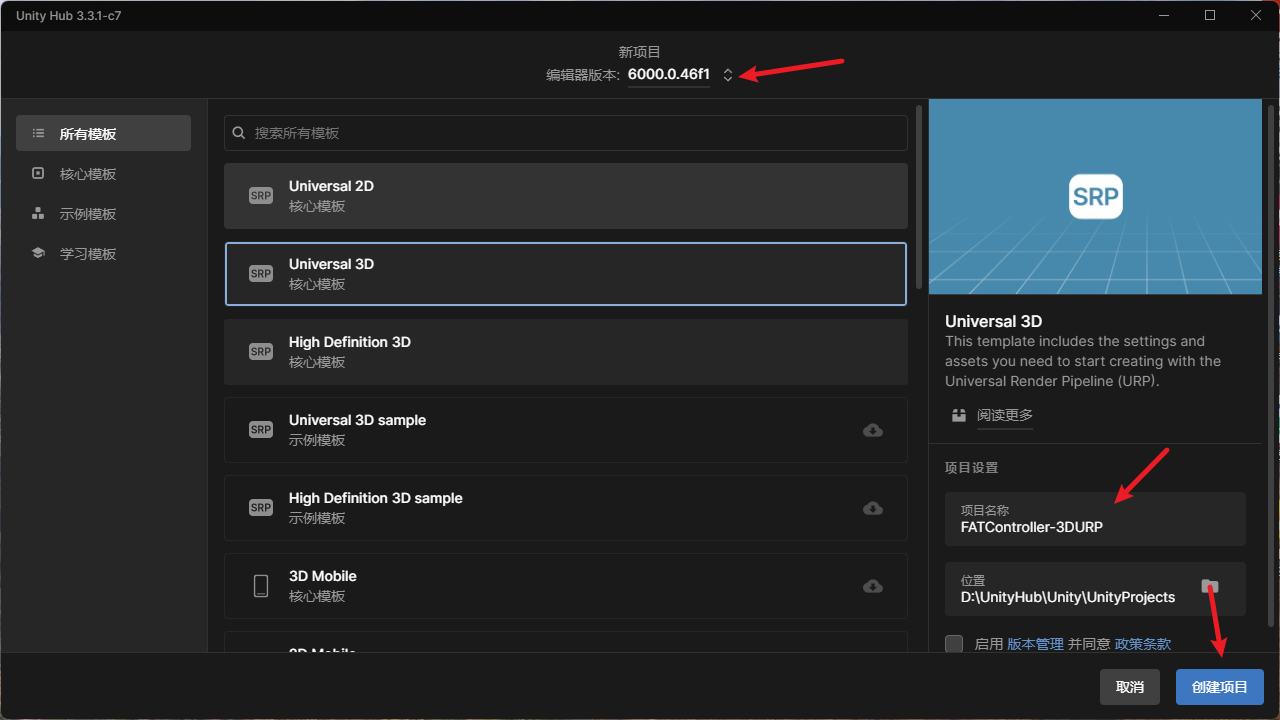This screenshot has height=720, width=1280.
Task: Select 核心模板 category
Action: [103, 173]
